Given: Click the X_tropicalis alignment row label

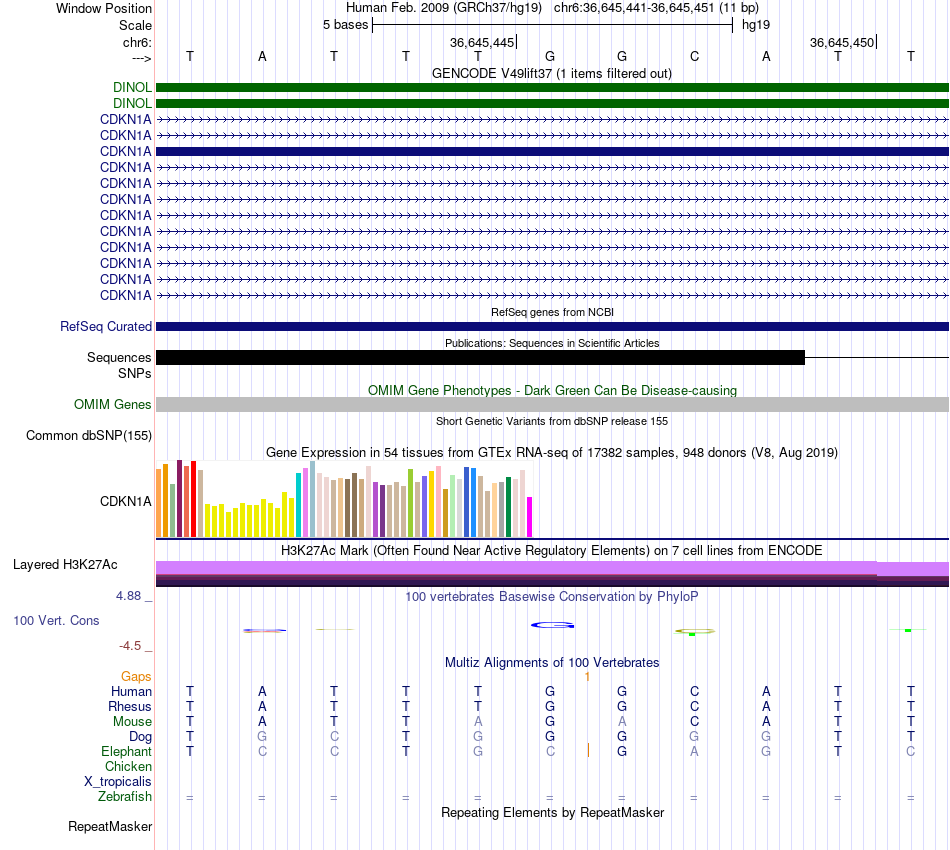Looking at the screenshot, I should pos(118,782).
